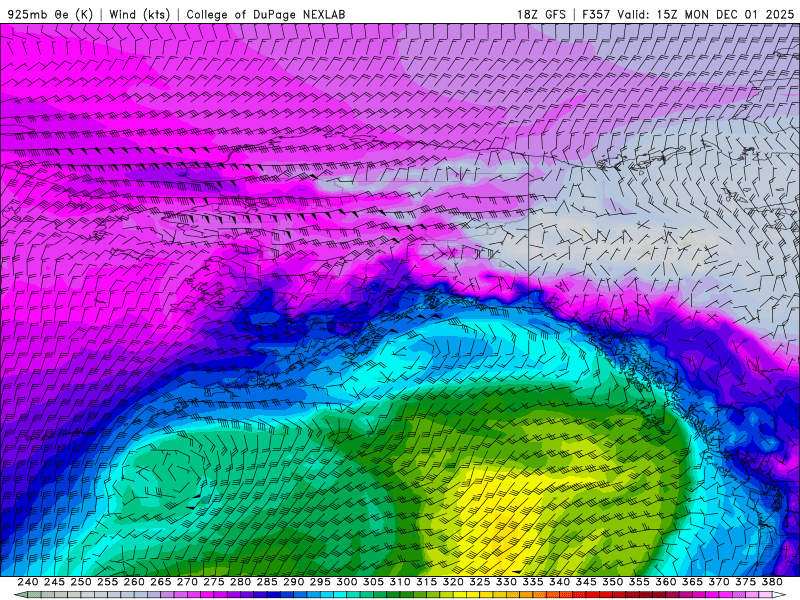
Task: Click the 305 color scale label
Action: (x=373, y=582)
